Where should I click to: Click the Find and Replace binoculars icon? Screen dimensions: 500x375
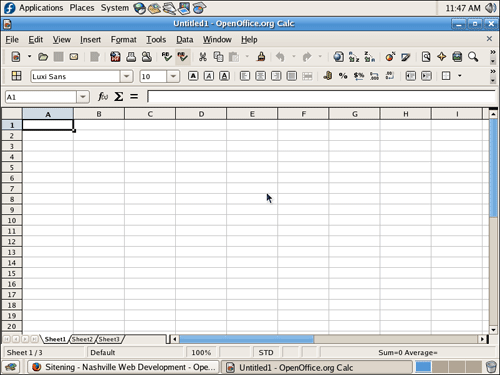point(426,57)
